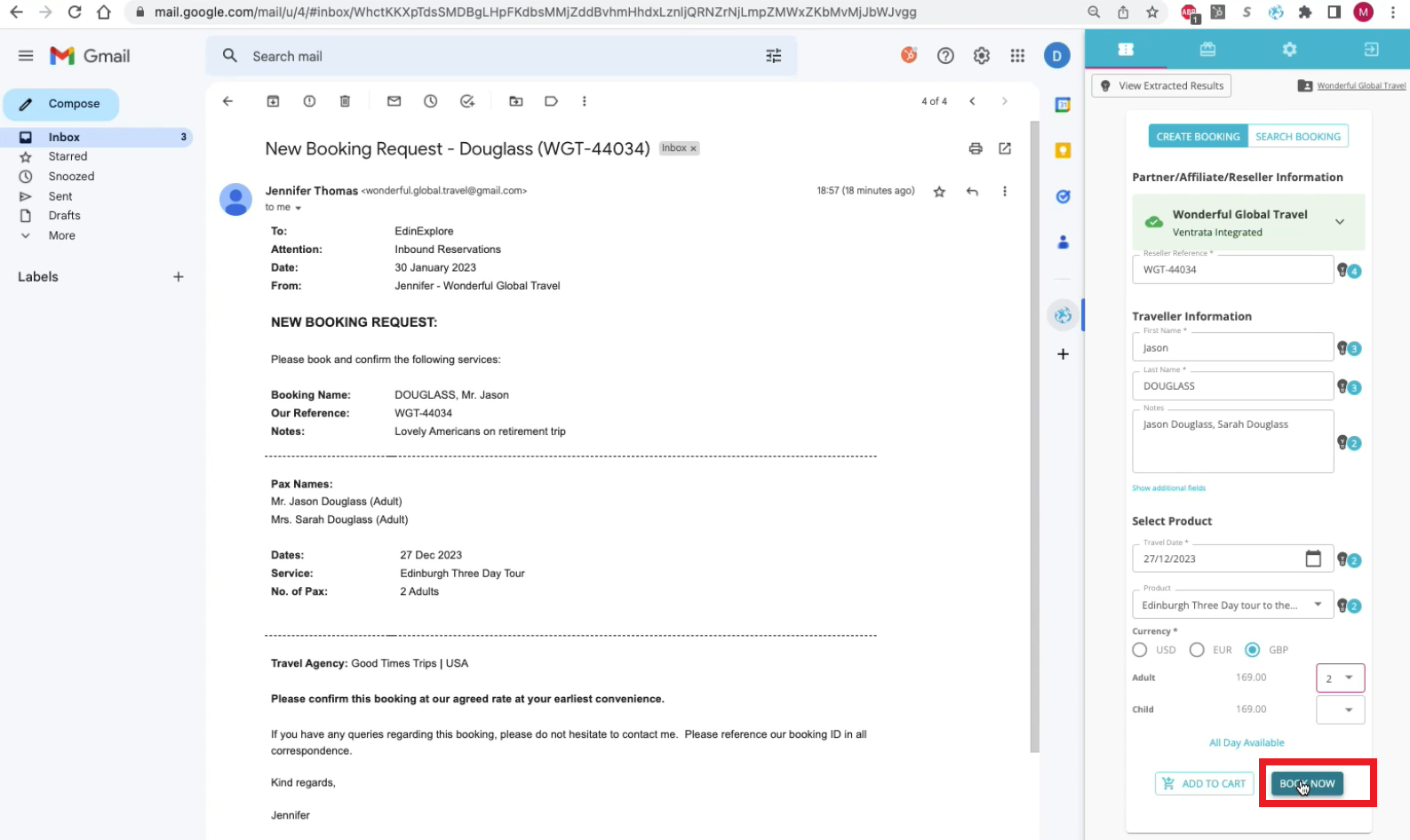Remove Inbox label from conversation
The width and height of the screenshot is (1410, 840).
point(694,148)
